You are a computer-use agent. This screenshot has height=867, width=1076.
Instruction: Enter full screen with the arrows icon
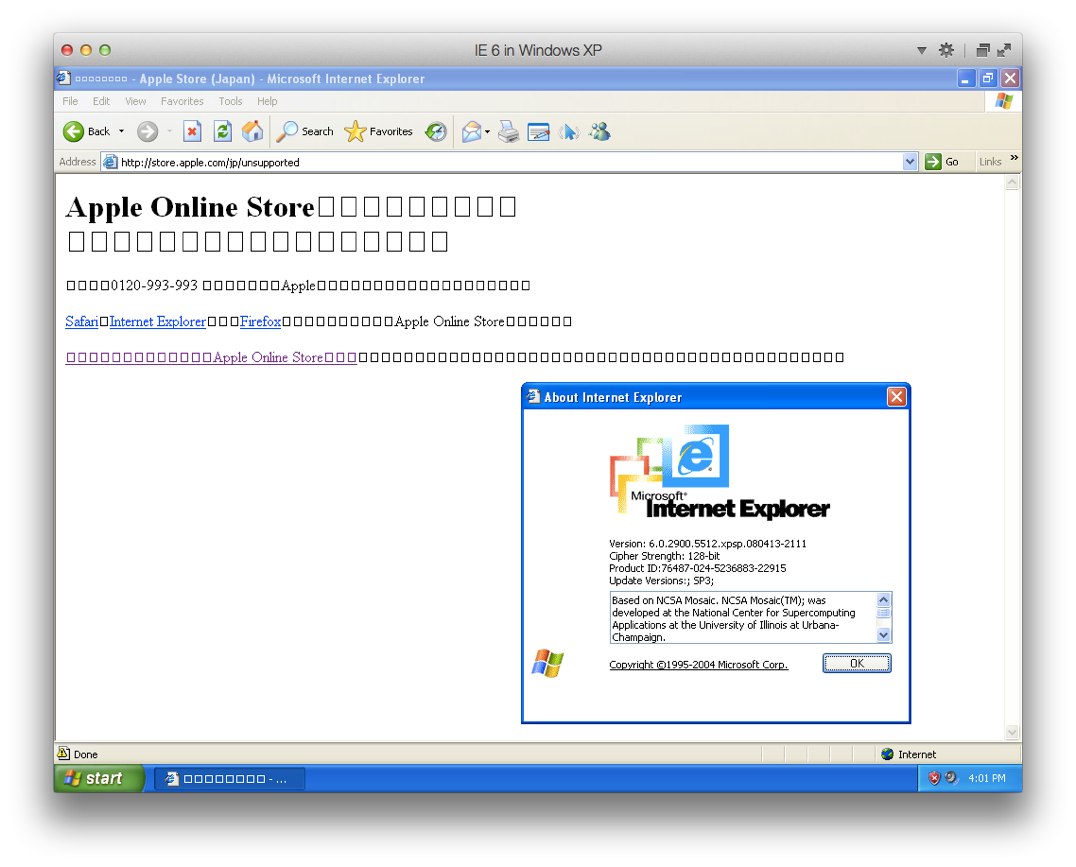click(1004, 50)
